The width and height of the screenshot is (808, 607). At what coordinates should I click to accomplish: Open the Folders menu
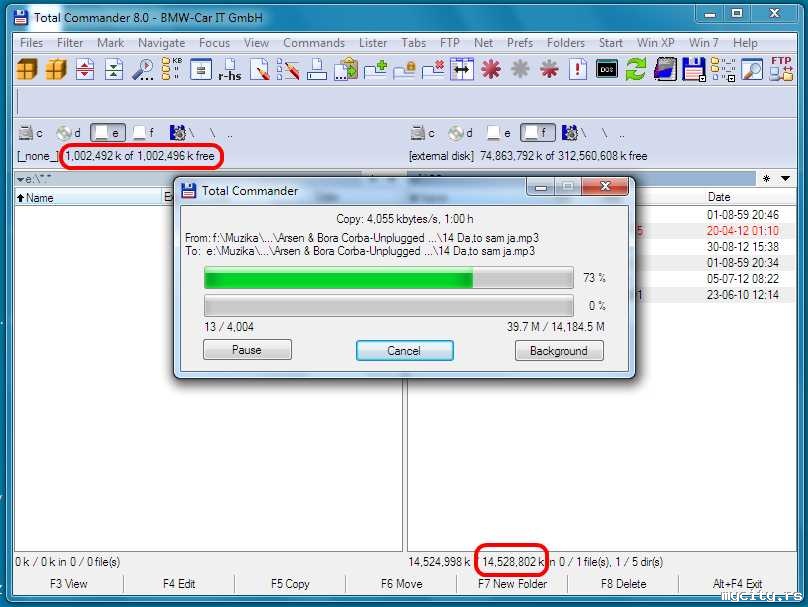566,43
